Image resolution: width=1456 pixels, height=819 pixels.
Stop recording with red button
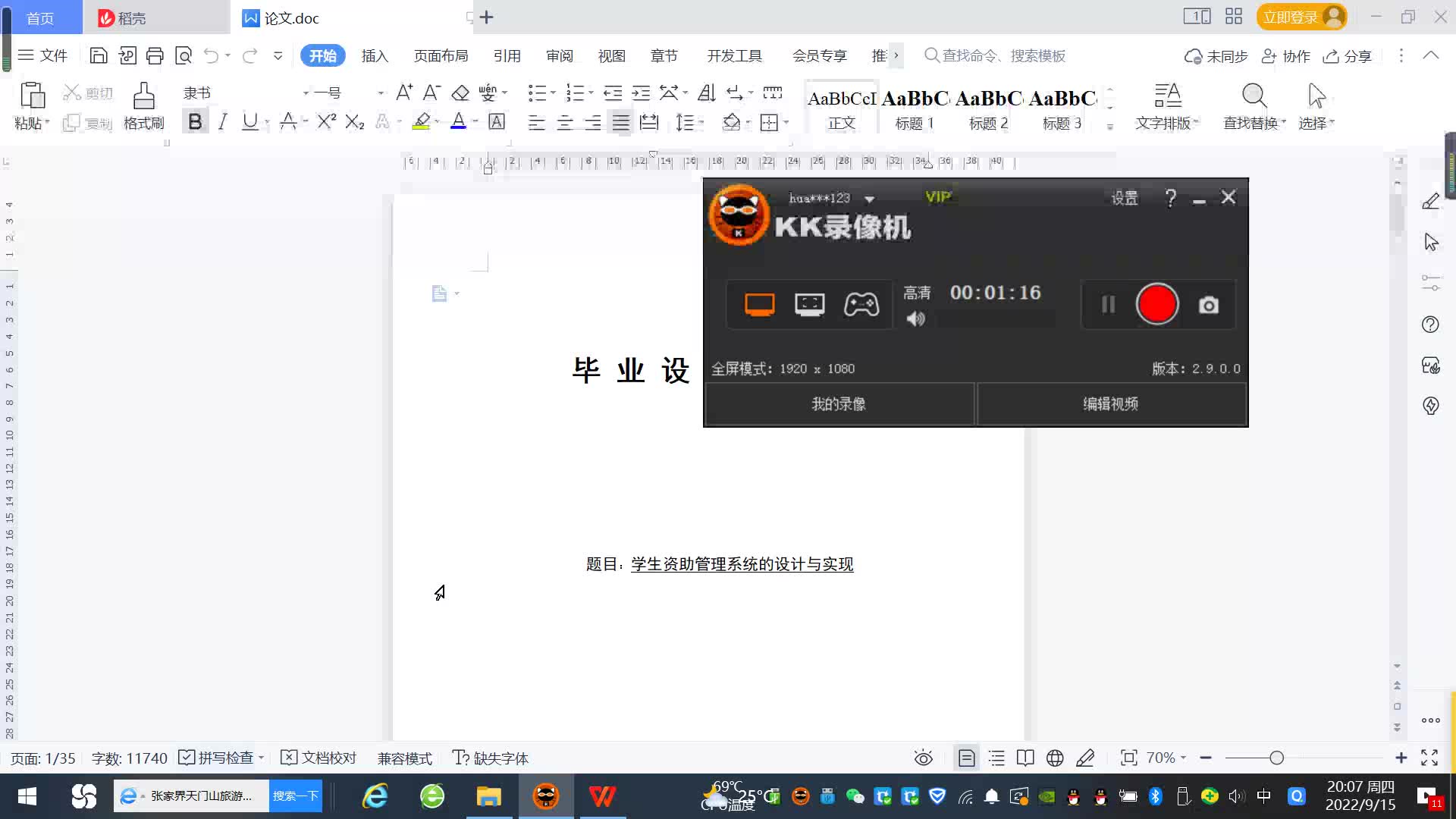1157,304
